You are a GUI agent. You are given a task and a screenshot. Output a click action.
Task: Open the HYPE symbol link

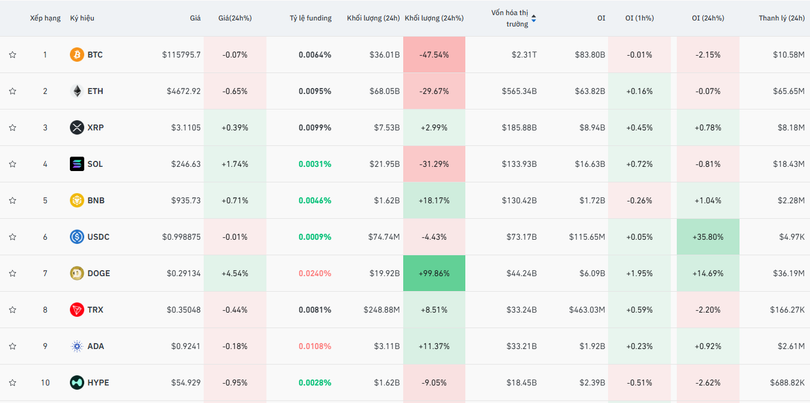(x=98, y=383)
